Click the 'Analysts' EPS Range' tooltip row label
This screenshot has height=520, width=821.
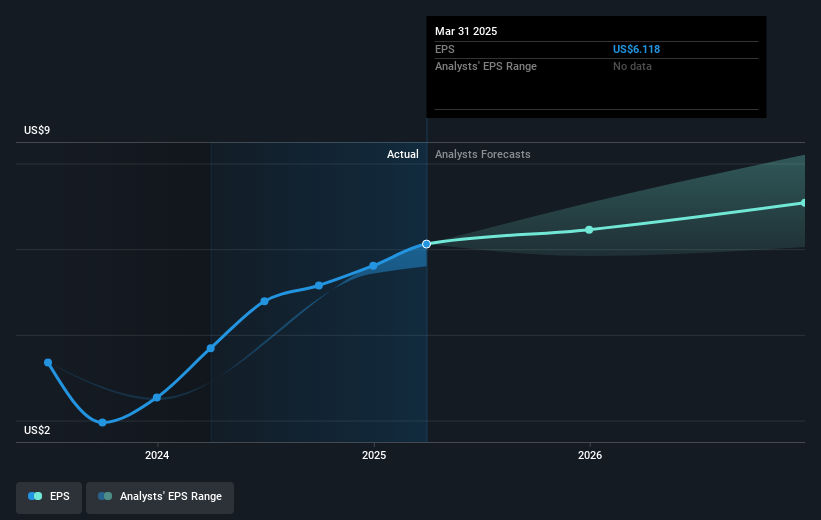coord(486,67)
